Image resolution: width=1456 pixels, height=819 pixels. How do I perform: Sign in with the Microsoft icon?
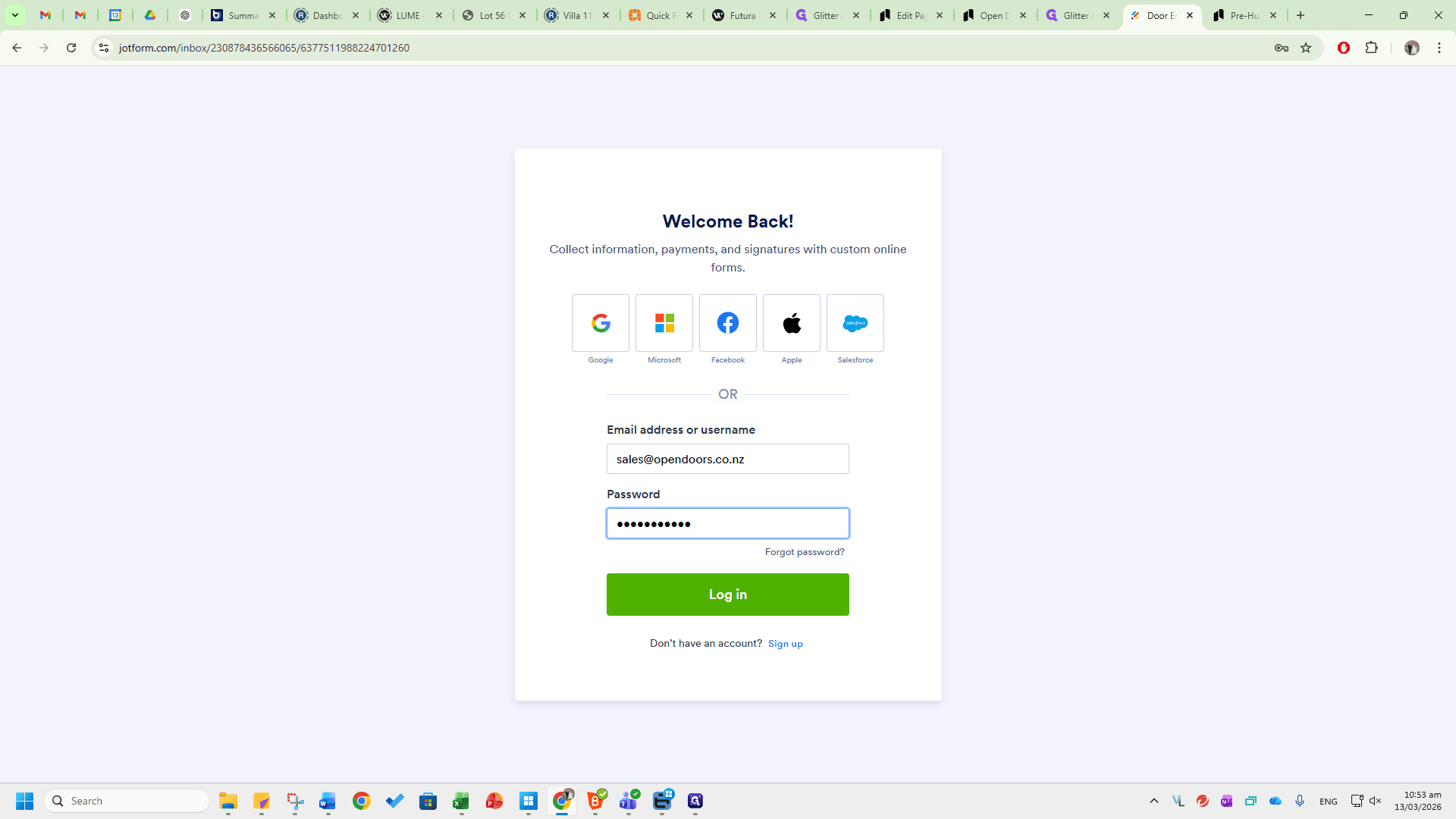pyautogui.click(x=664, y=323)
